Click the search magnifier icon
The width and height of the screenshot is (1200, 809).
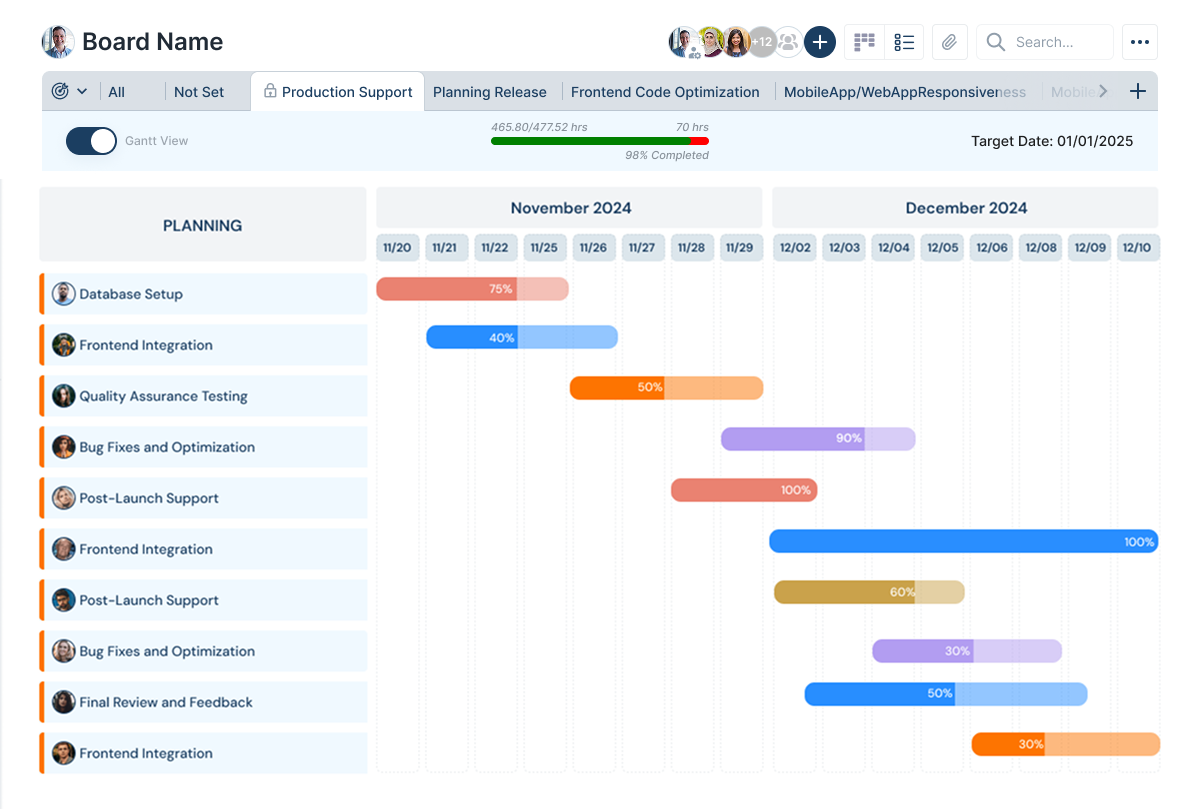click(x=995, y=42)
